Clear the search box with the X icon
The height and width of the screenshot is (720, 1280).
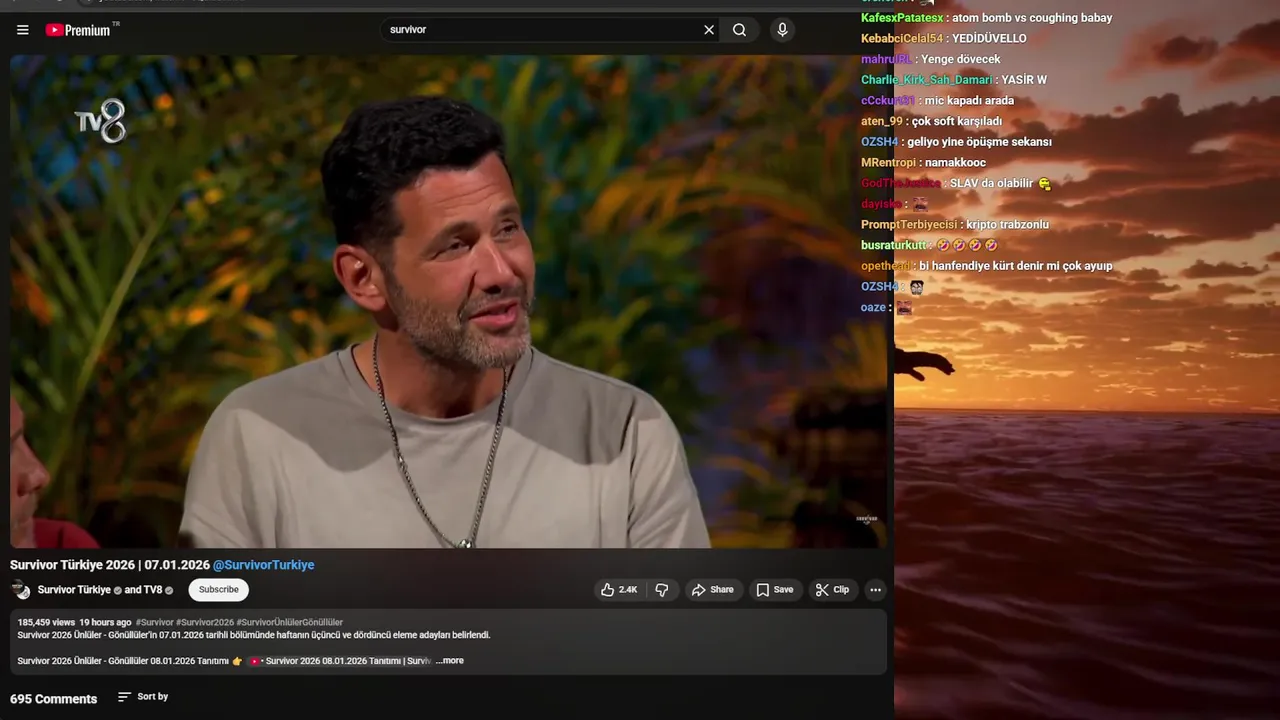pyautogui.click(x=709, y=30)
